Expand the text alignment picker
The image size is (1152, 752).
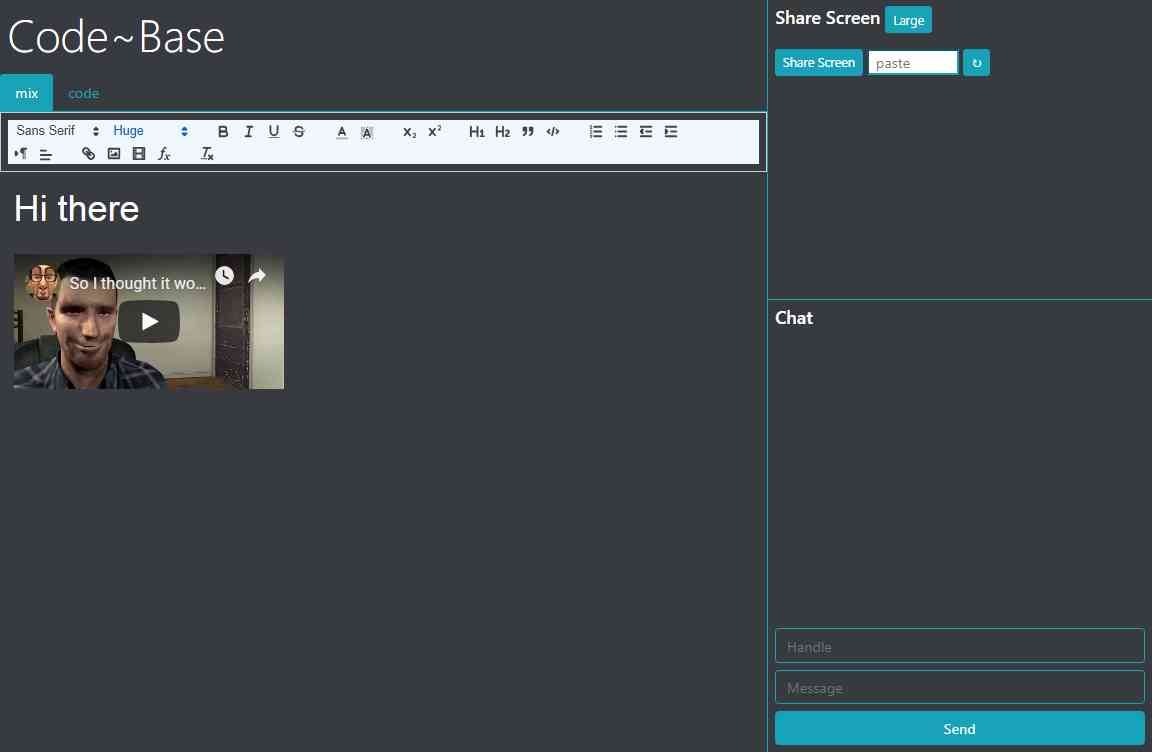pyautogui.click(x=46, y=154)
